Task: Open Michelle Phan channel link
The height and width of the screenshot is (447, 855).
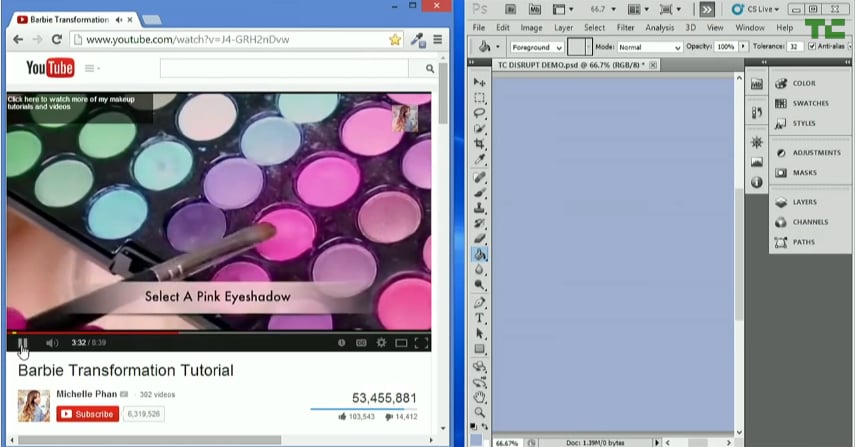Action: [87, 394]
